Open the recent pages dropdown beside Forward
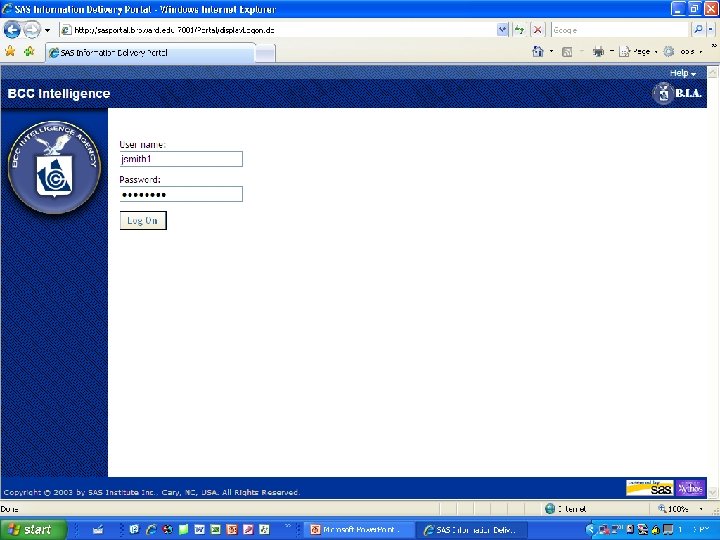Viewport: 720px width, 540px height. pos(47,30)
